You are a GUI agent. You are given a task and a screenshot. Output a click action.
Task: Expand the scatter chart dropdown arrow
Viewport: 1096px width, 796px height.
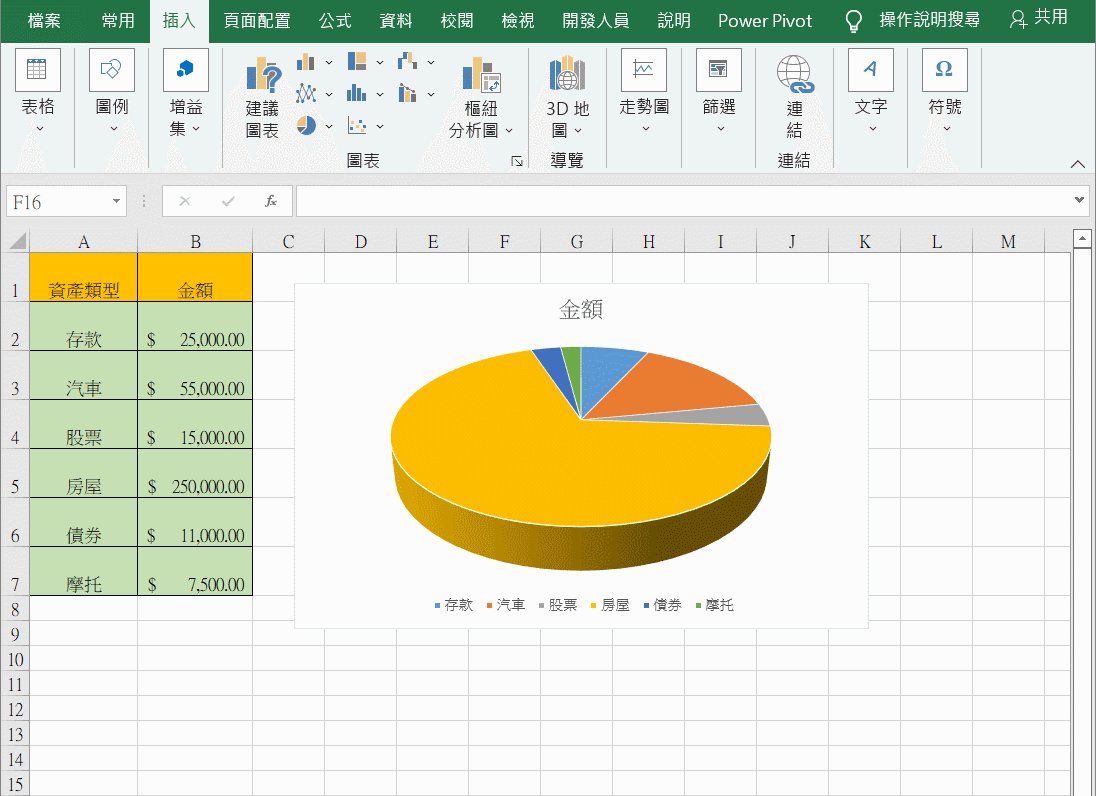pos(380,127)
